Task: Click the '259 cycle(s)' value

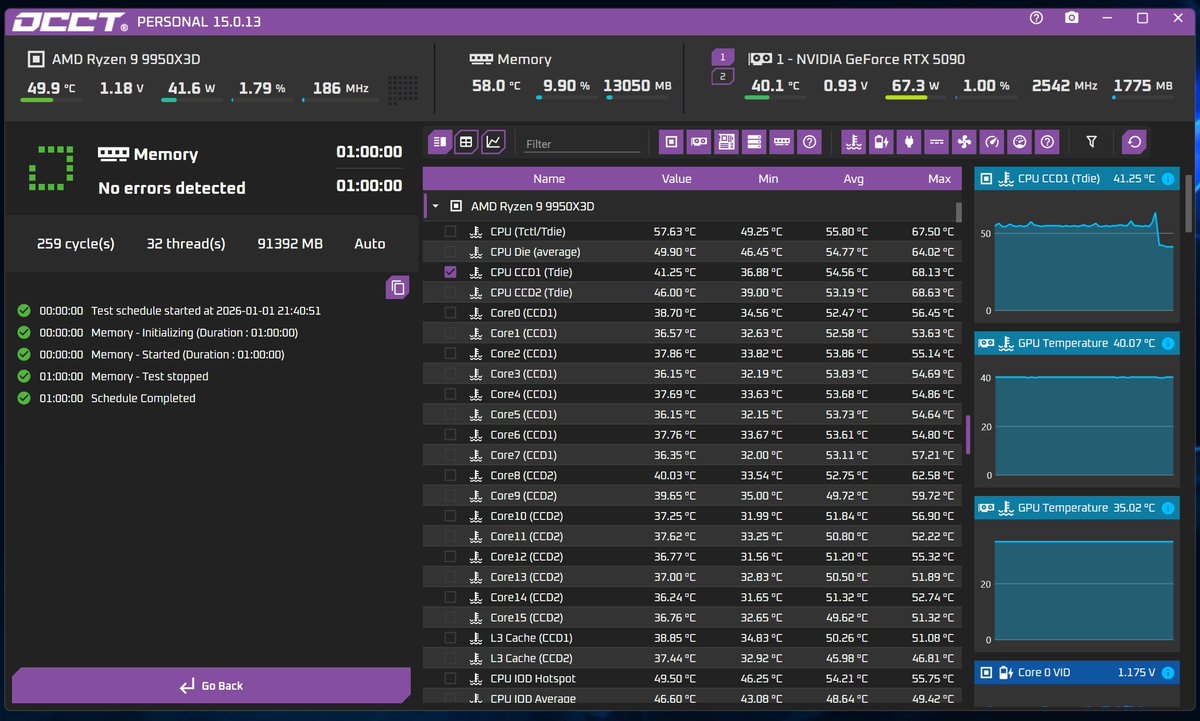Action: tap(76, 243)
